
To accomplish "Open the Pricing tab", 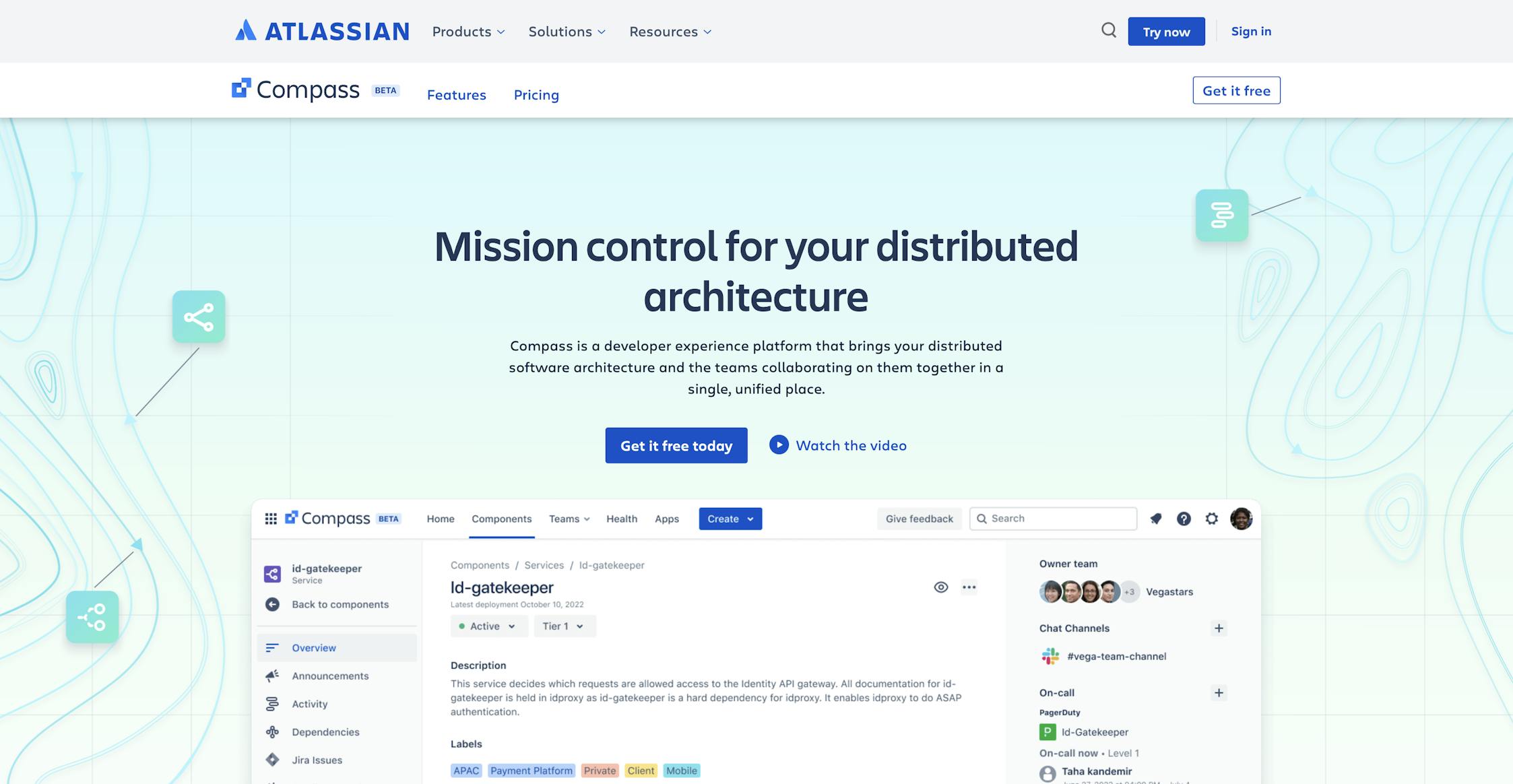I will pos(536,95).
